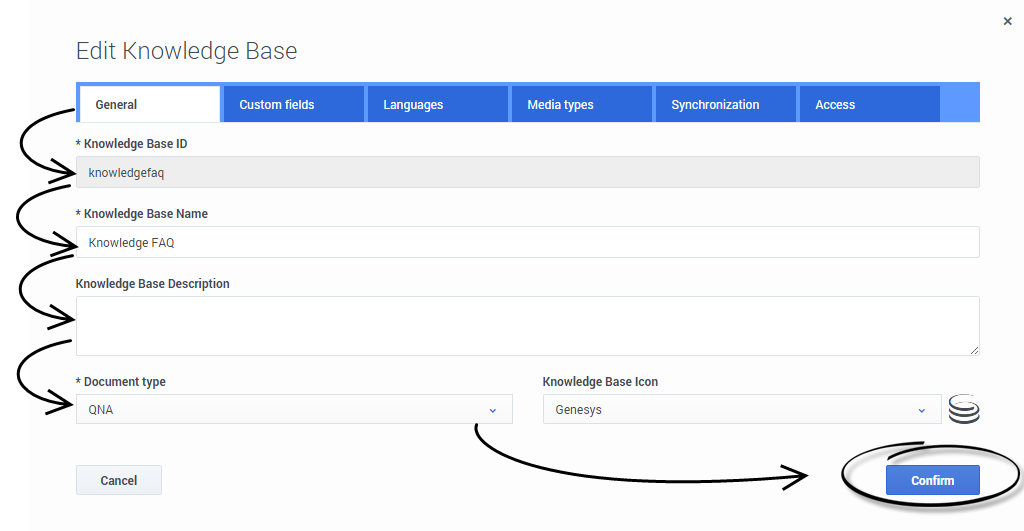Focus the Knowledge Base Name input
Viewport: 1024px width, 531px height.
coord(527,242)
